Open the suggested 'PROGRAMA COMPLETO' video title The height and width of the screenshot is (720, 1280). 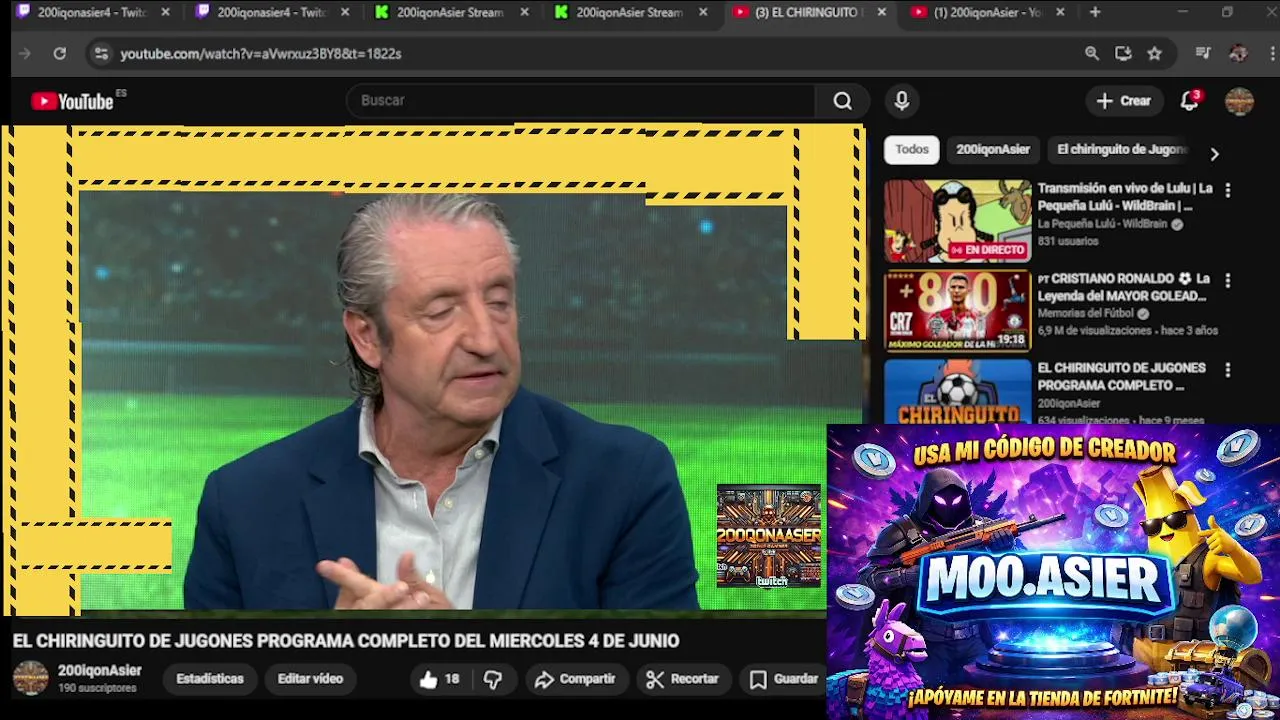(x=1121, y=377)
